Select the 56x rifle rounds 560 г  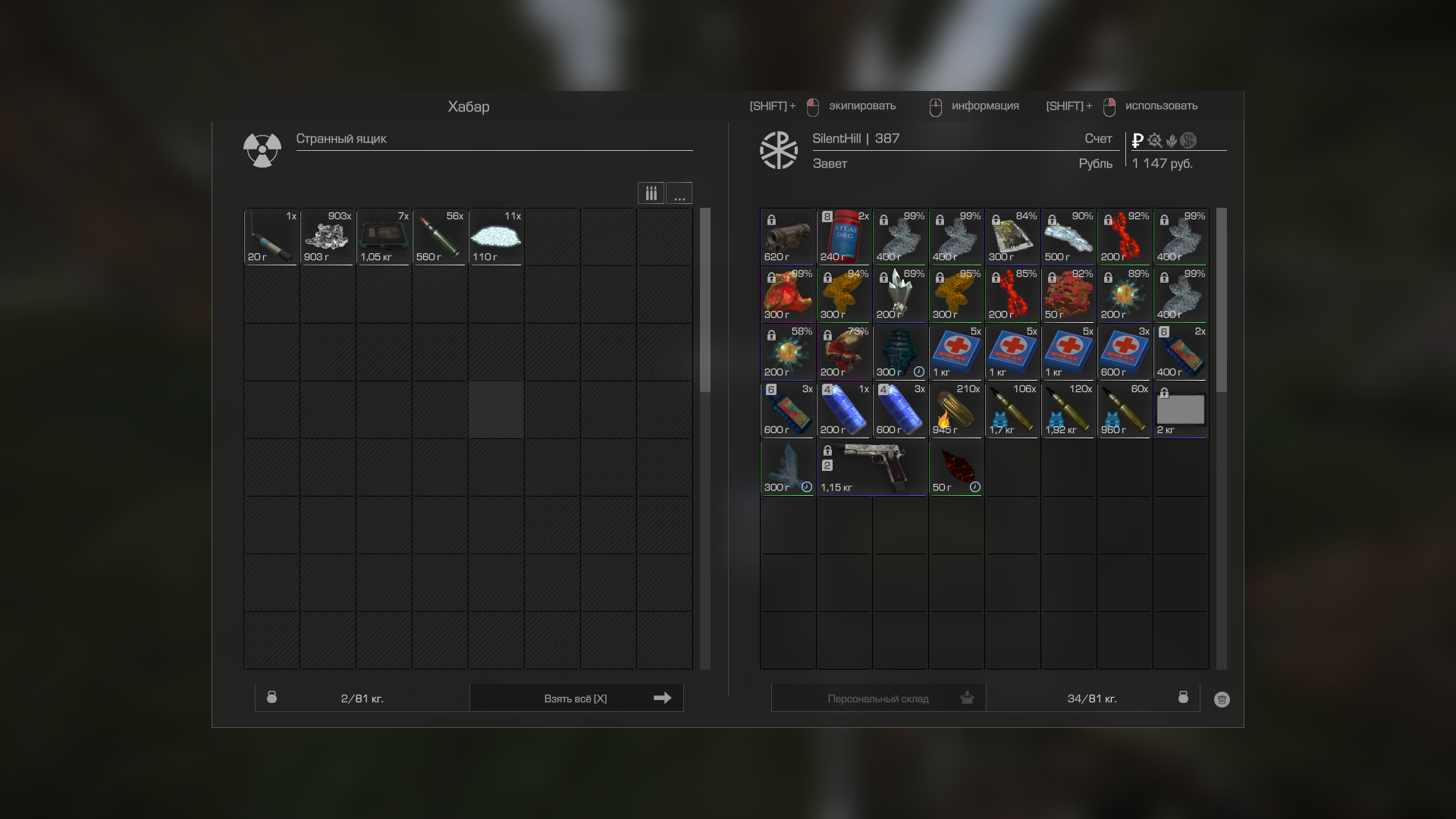coord(440,237)
